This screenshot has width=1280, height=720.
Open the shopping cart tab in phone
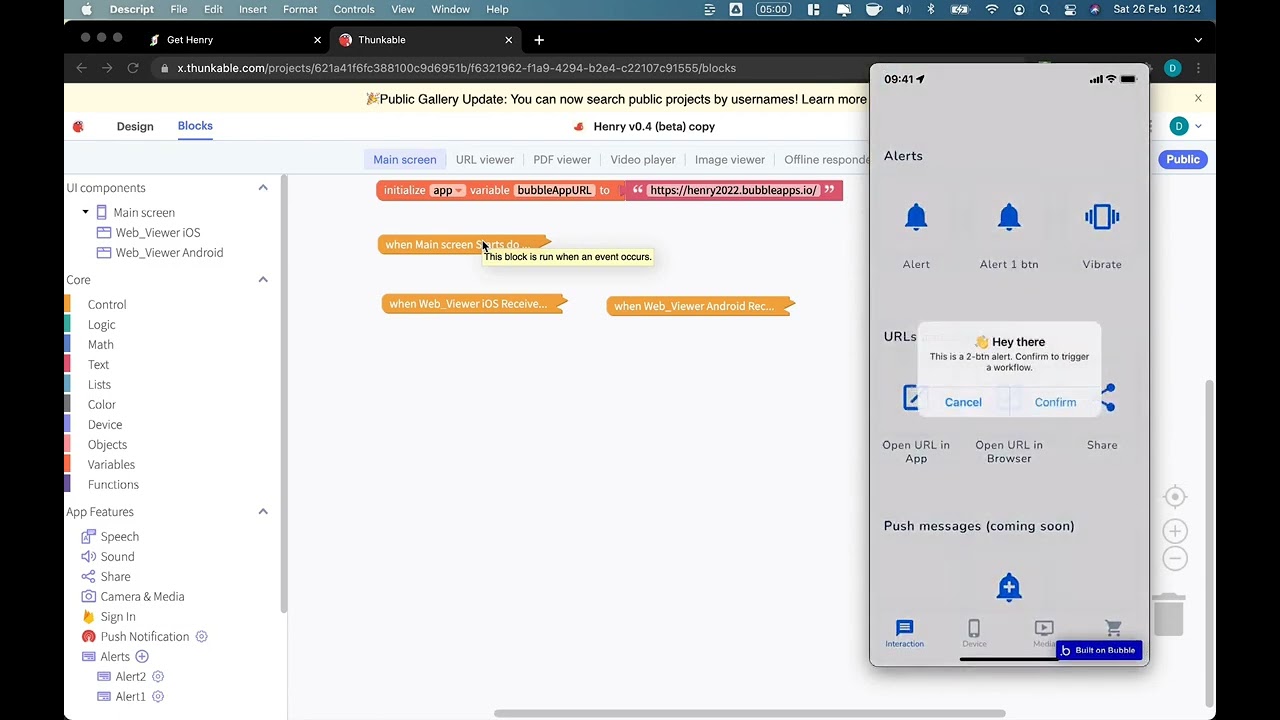click(x=1113, y=628)
